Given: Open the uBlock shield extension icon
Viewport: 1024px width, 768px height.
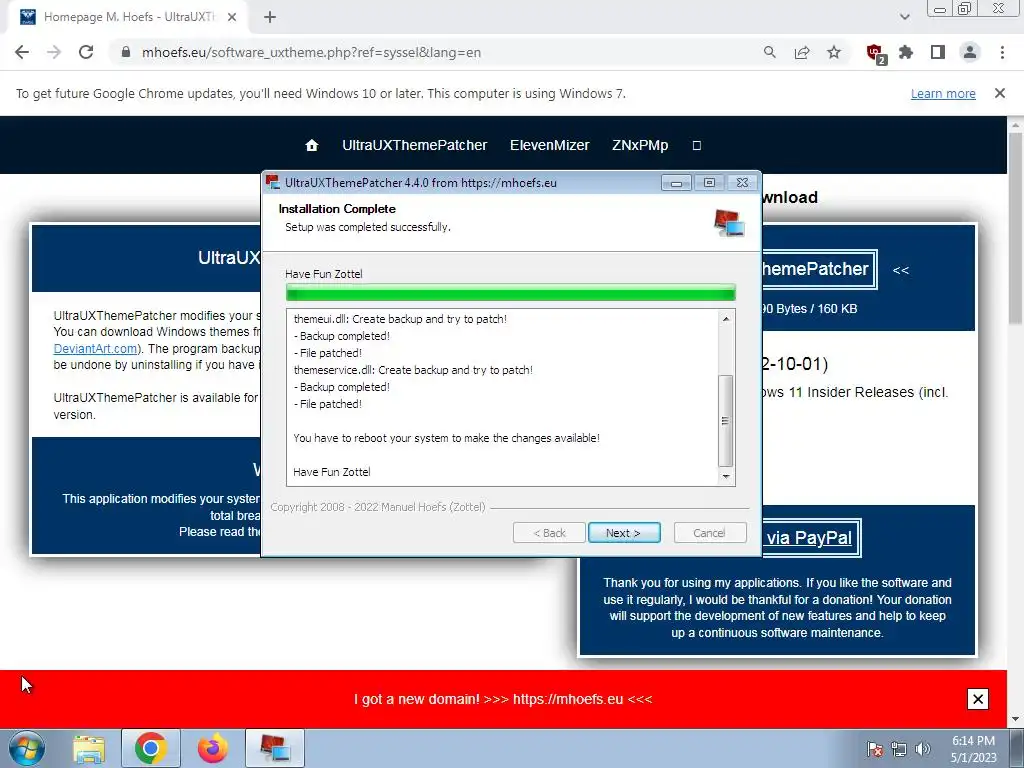Looking at the screenshot, I should [875, 54].
